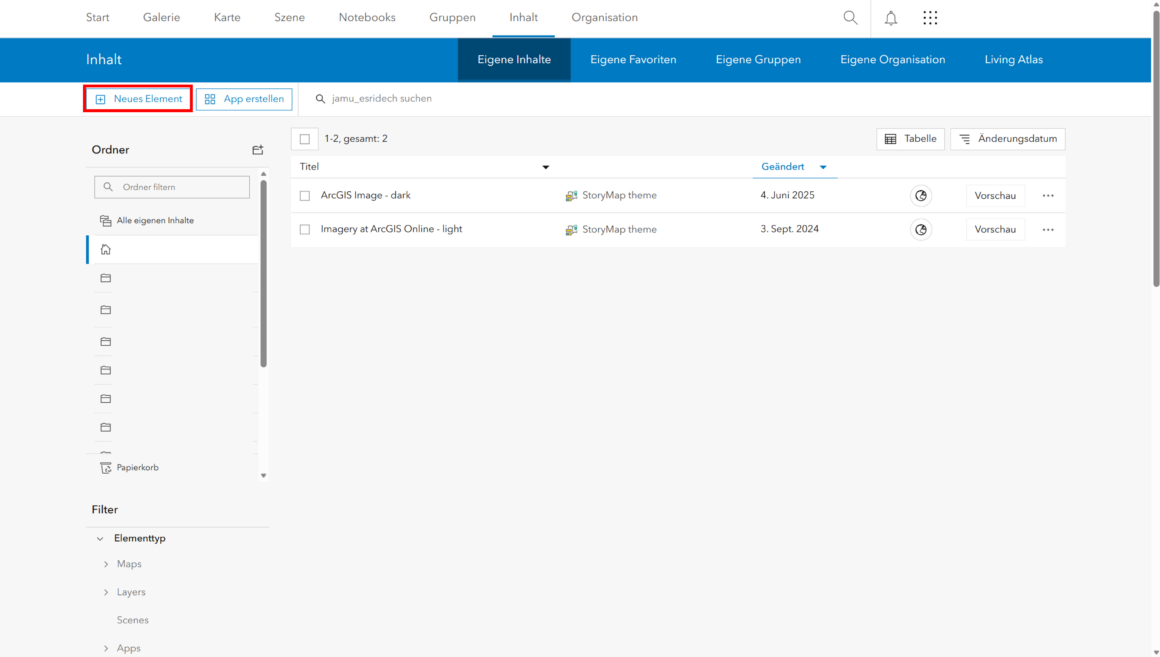Click the Neues Element button
1160x657 pixels.
(138, 98)
